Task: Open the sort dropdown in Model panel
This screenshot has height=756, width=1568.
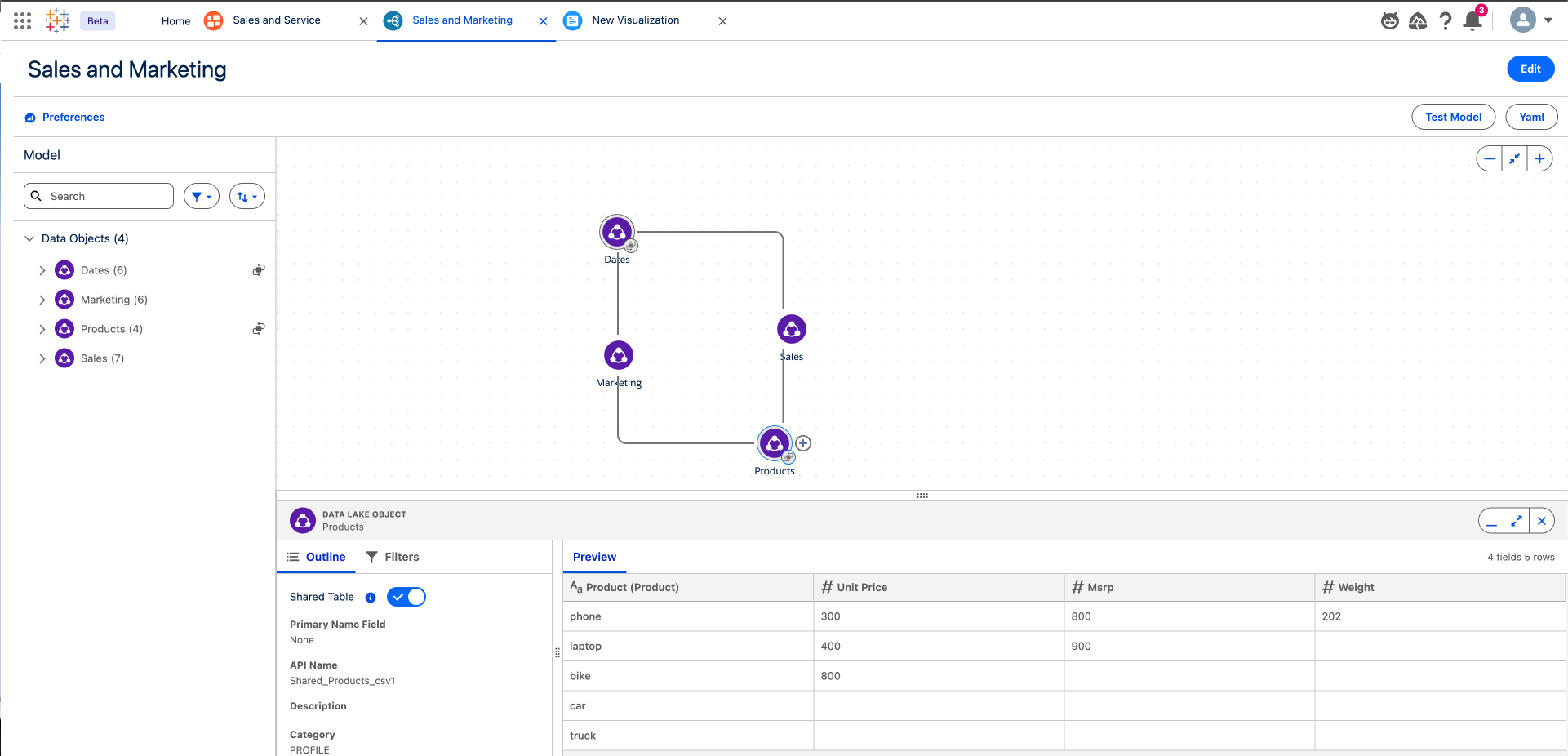Action: point(247,196)
